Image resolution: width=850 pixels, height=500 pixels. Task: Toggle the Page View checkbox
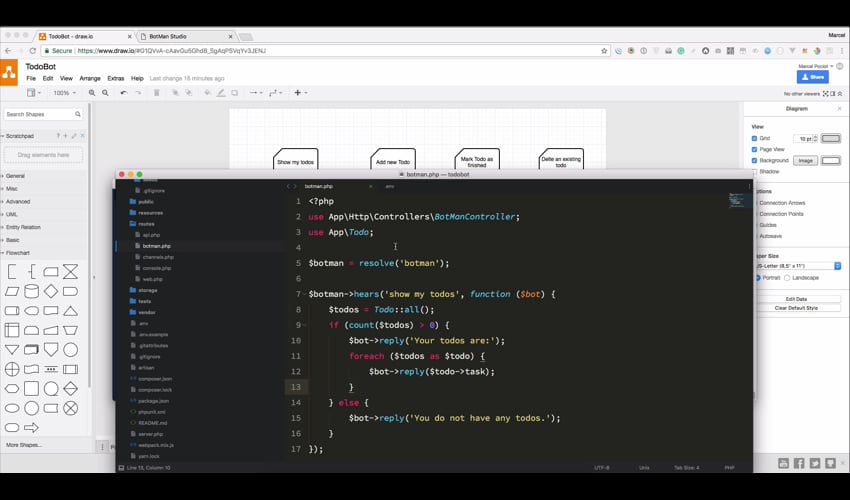click(x=754, y=149)
